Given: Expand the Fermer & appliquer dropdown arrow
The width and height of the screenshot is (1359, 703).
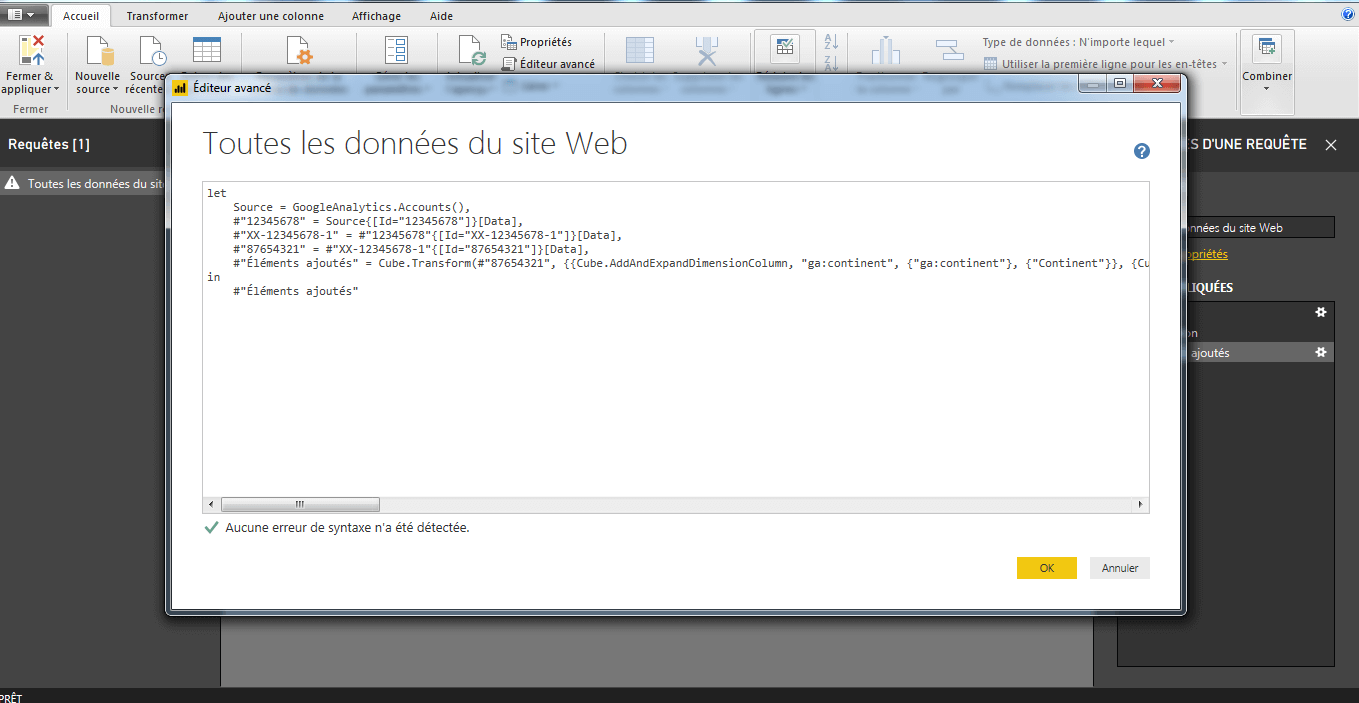Looking at the screenshot, I should tap(56, 90).
